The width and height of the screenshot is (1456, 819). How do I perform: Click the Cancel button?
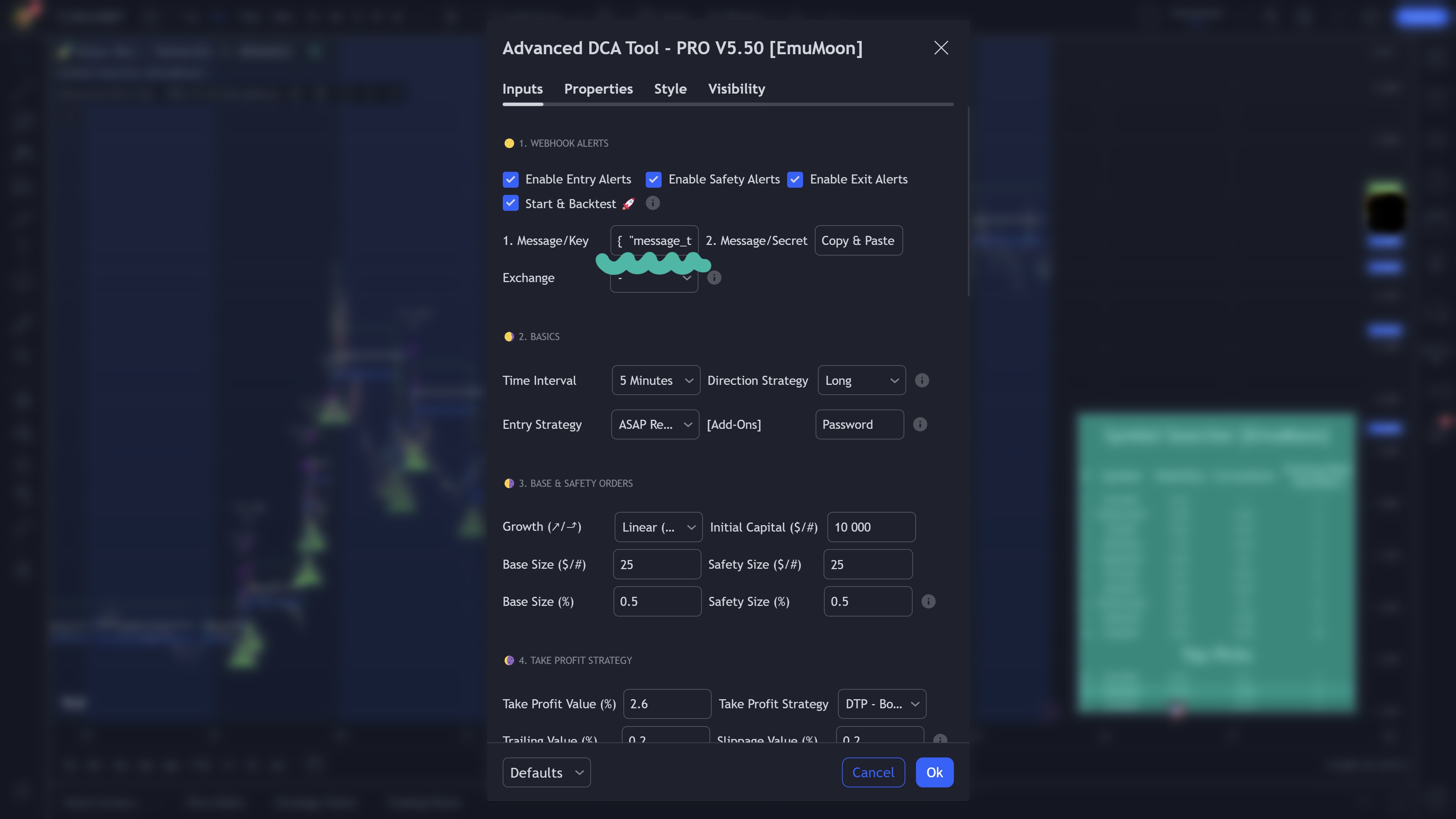pyautogui.click(x=873, y=773)
